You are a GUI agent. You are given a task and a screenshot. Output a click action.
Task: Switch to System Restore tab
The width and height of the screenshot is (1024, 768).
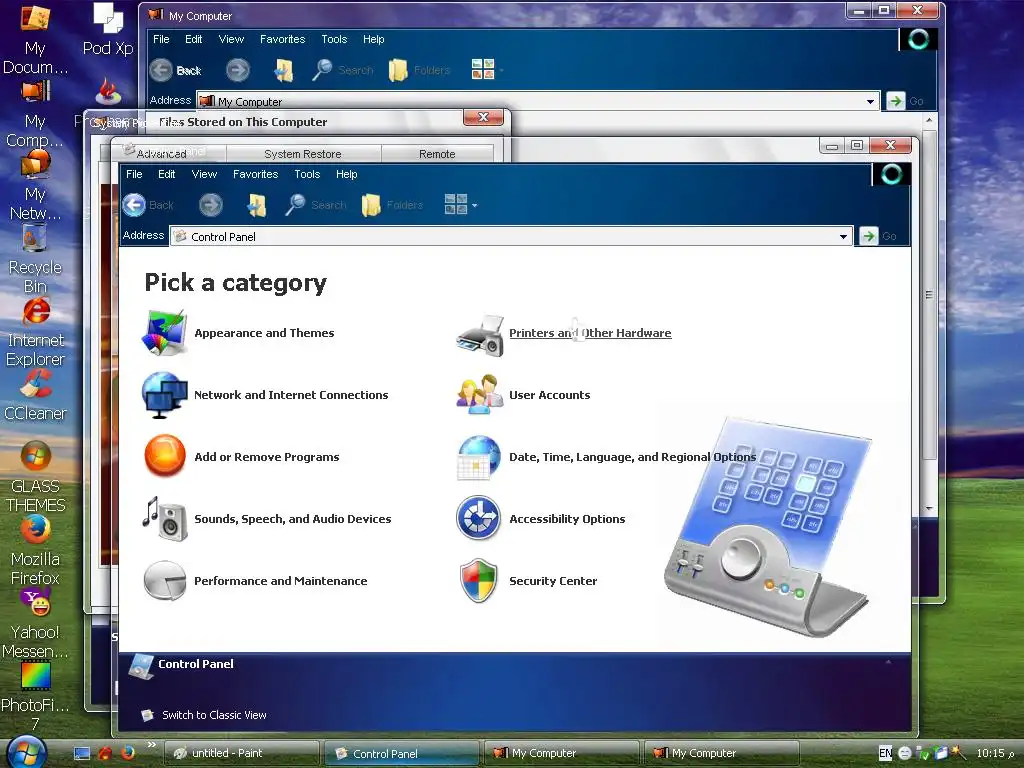tap(303, 154)
